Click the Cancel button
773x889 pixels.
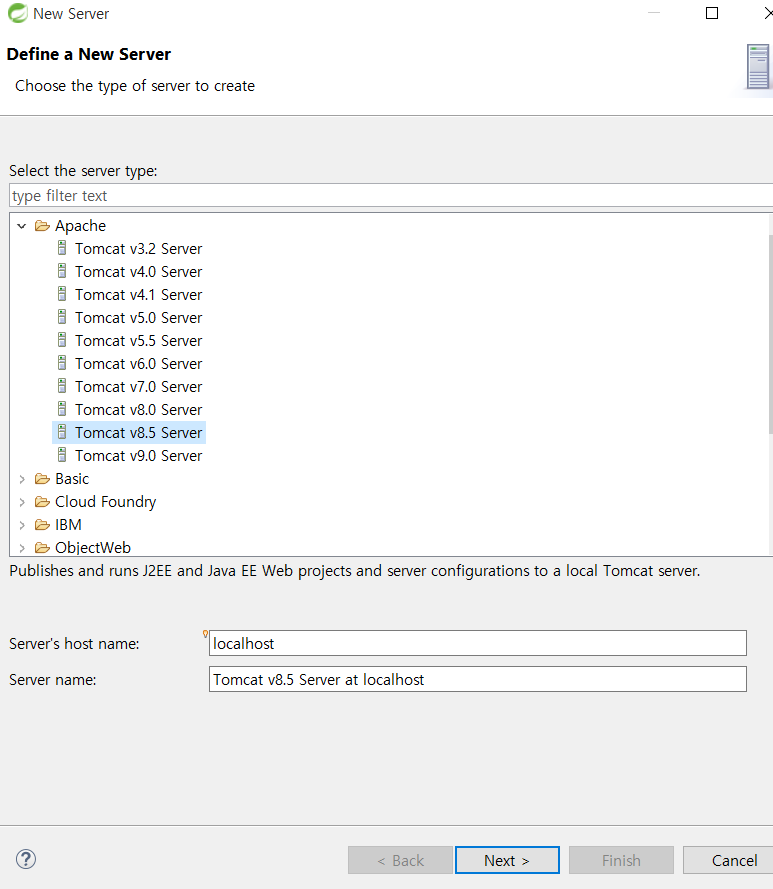click(x=728, y=860)
